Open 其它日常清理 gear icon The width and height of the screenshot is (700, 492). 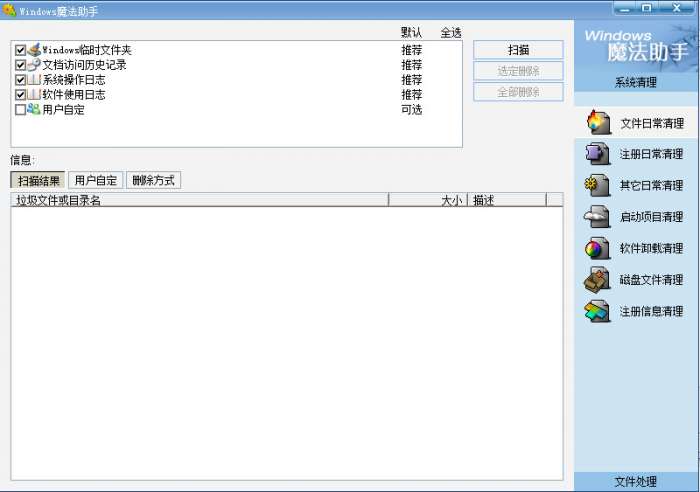597,185
